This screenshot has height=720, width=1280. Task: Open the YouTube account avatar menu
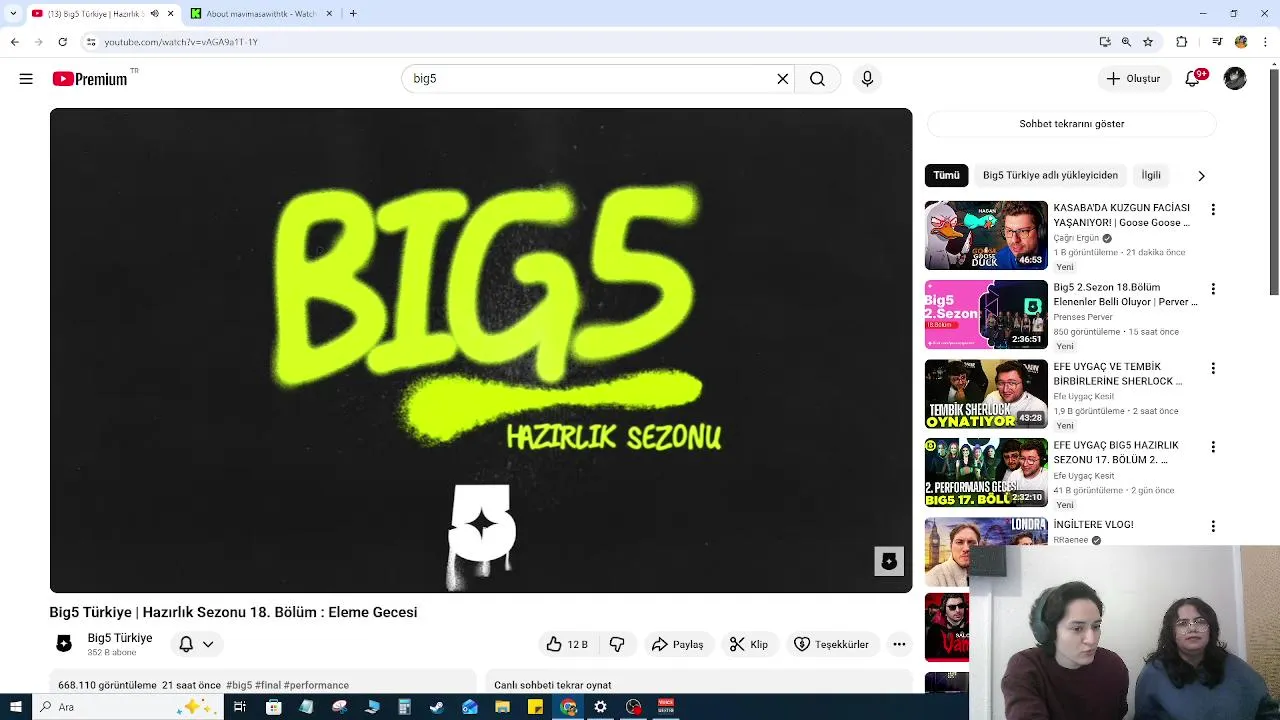coord(1235,79)
